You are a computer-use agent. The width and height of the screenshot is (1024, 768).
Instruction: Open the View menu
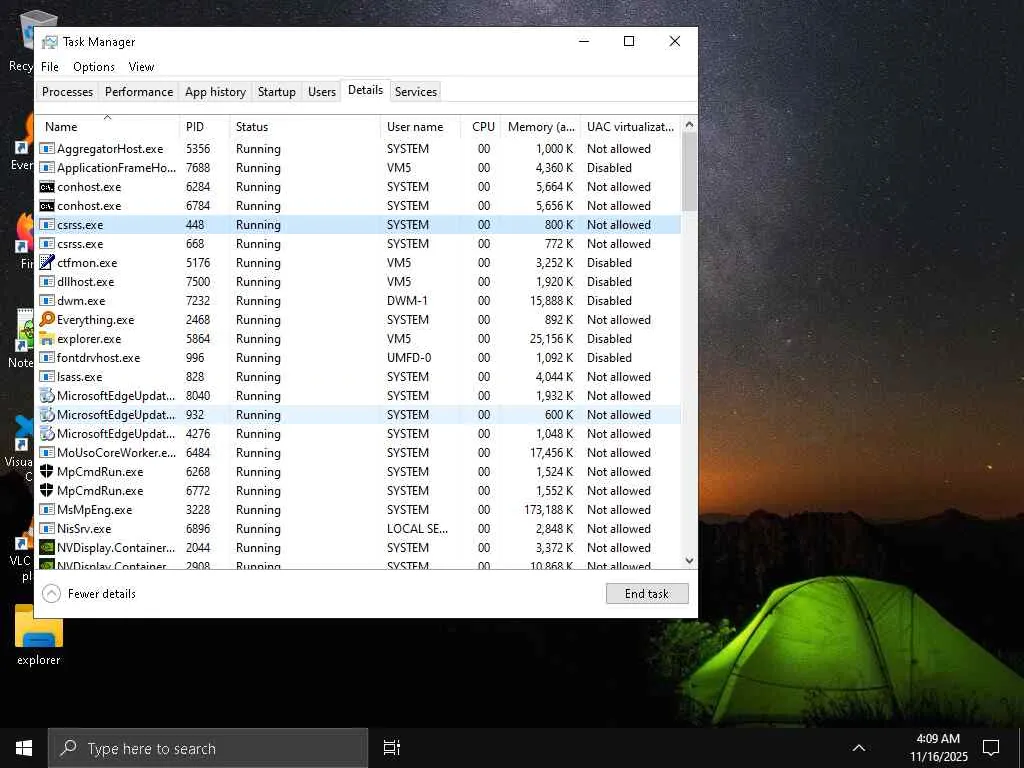click(141, 67)
